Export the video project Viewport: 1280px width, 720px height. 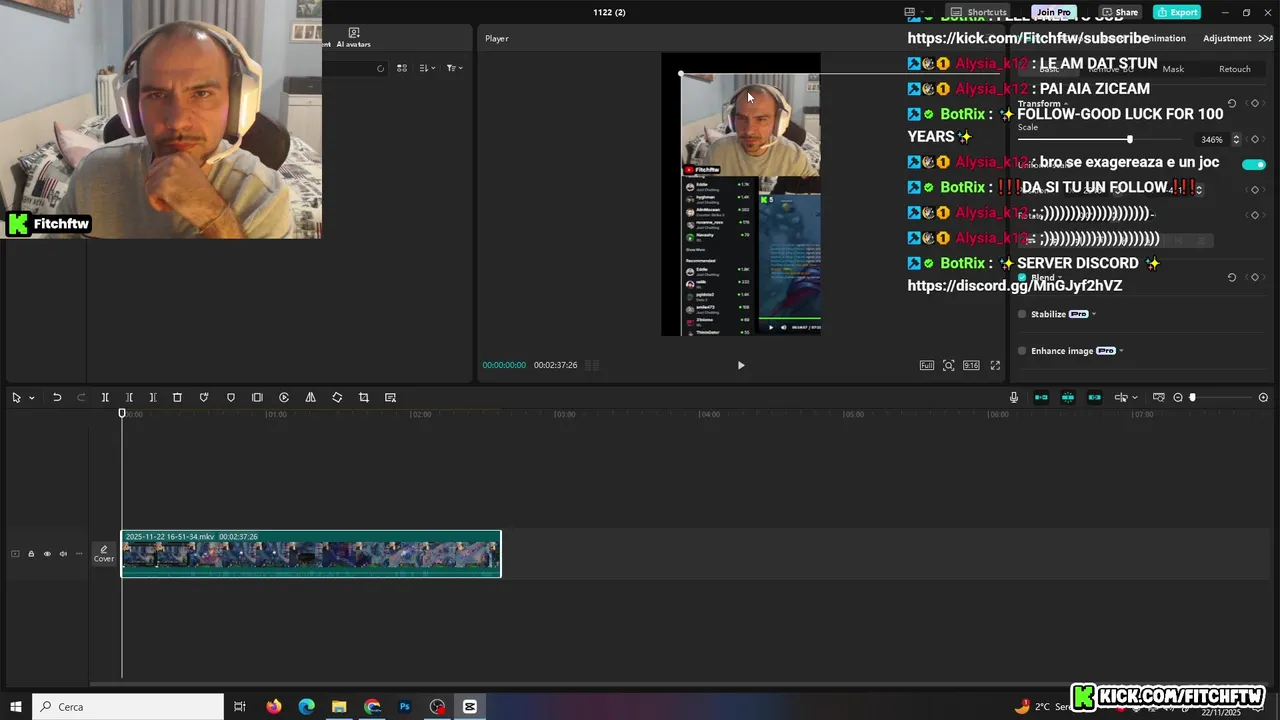point(1177,12)
